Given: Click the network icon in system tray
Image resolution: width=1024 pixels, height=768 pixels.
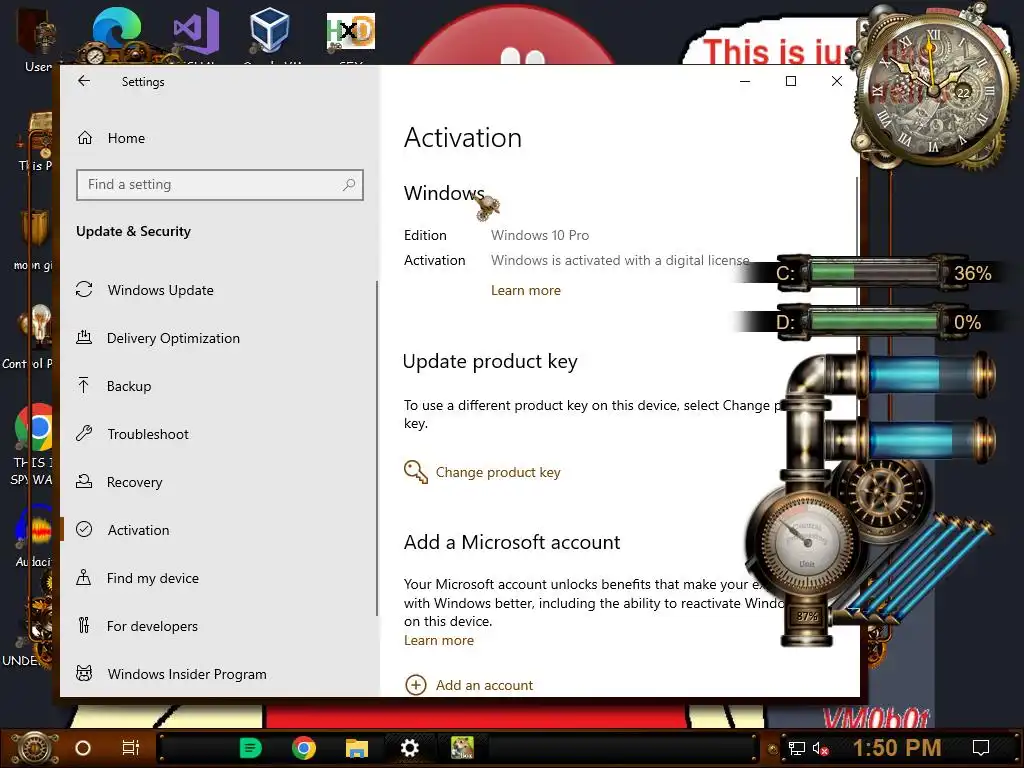Looking at the screenshot, I should coord(797,748).
